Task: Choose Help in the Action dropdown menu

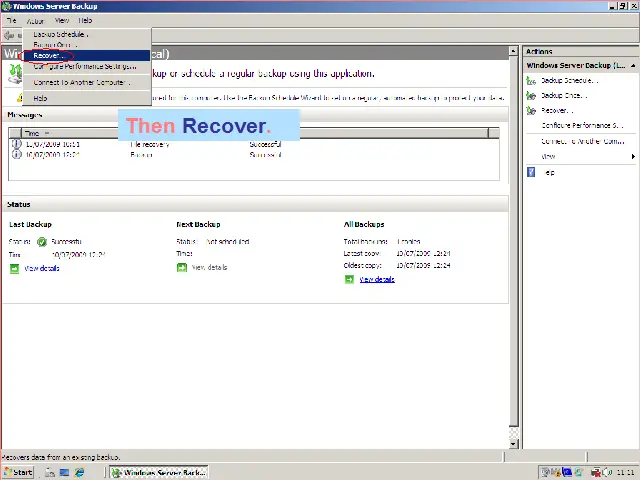Action: [87, 98]
